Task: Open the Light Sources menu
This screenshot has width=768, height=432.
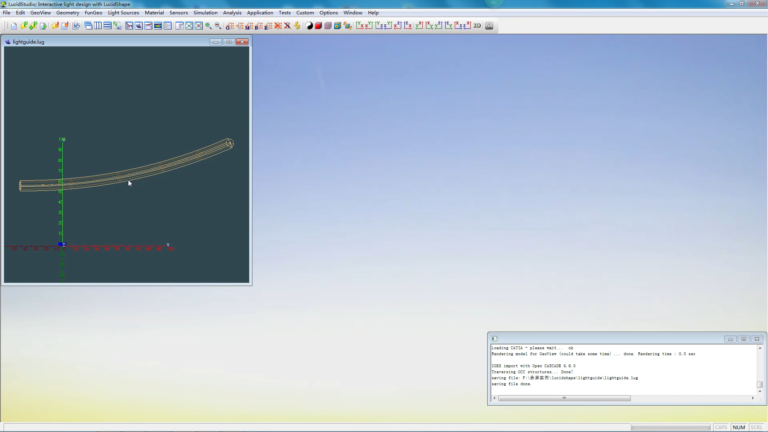Action: [x=123, y=13]
